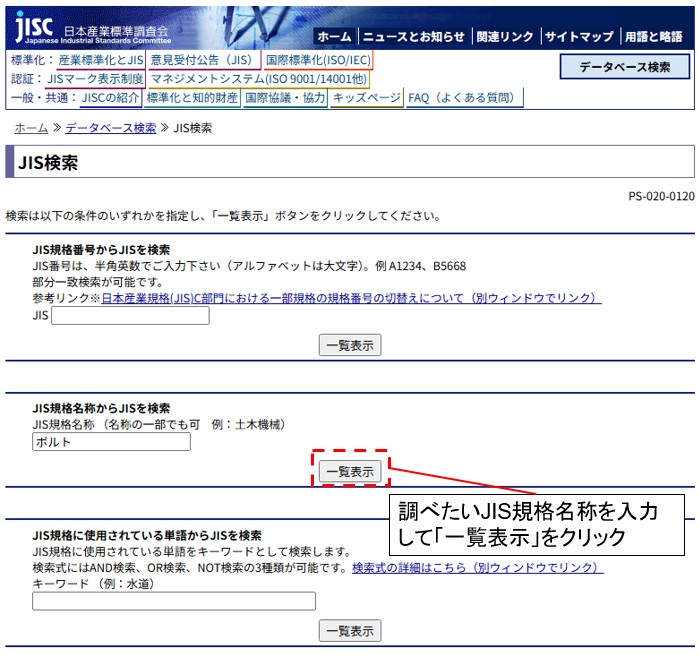
Task: Open the 産業標準化とJIS link
Action: (101, 60)
